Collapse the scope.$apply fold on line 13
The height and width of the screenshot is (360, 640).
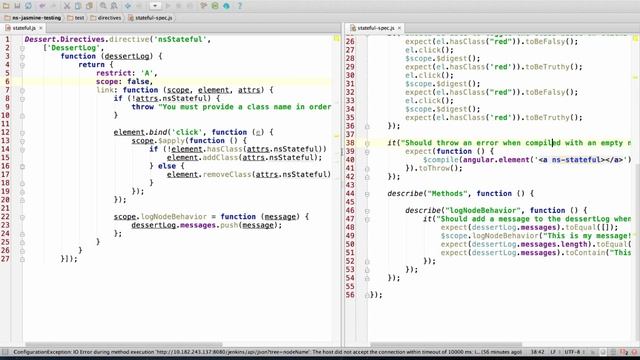pos(22,141)
